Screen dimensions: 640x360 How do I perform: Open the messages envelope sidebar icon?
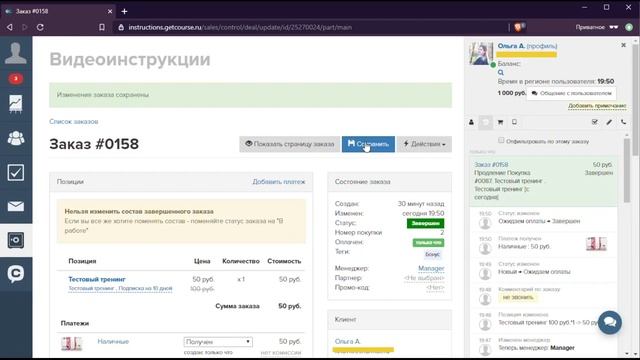(16, 206)
